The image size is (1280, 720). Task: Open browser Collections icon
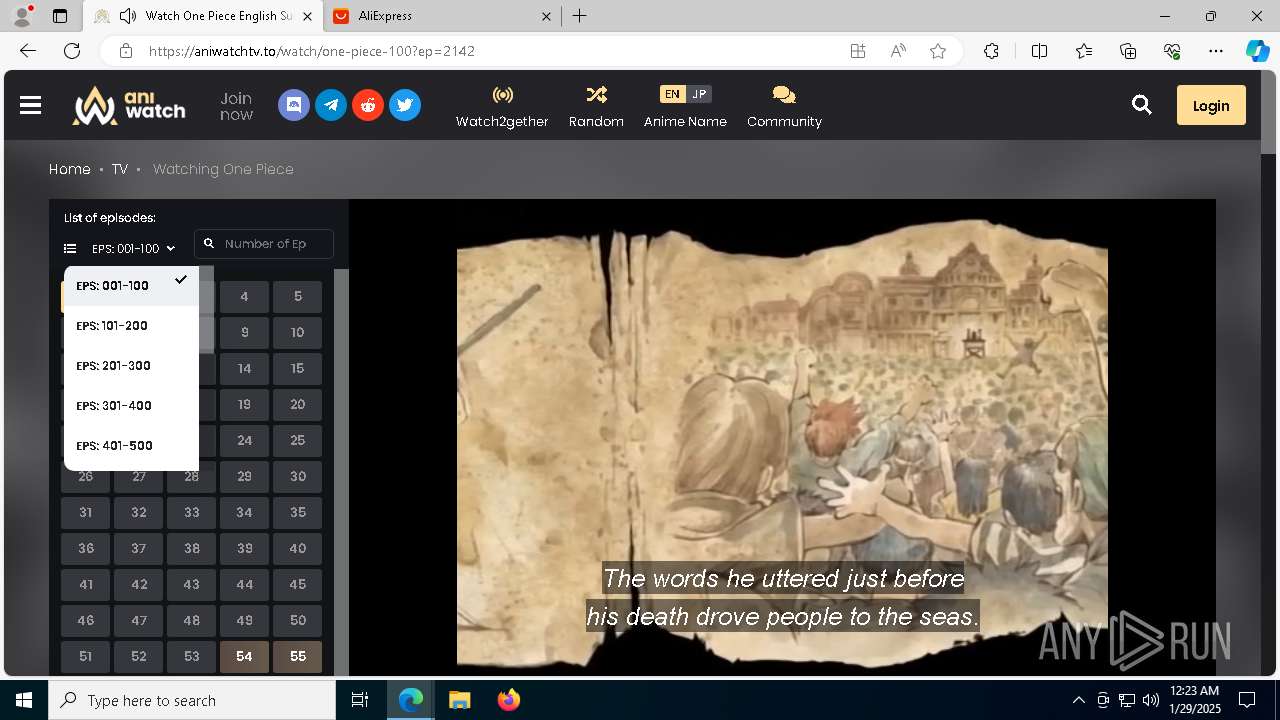tap(1128, 51)
